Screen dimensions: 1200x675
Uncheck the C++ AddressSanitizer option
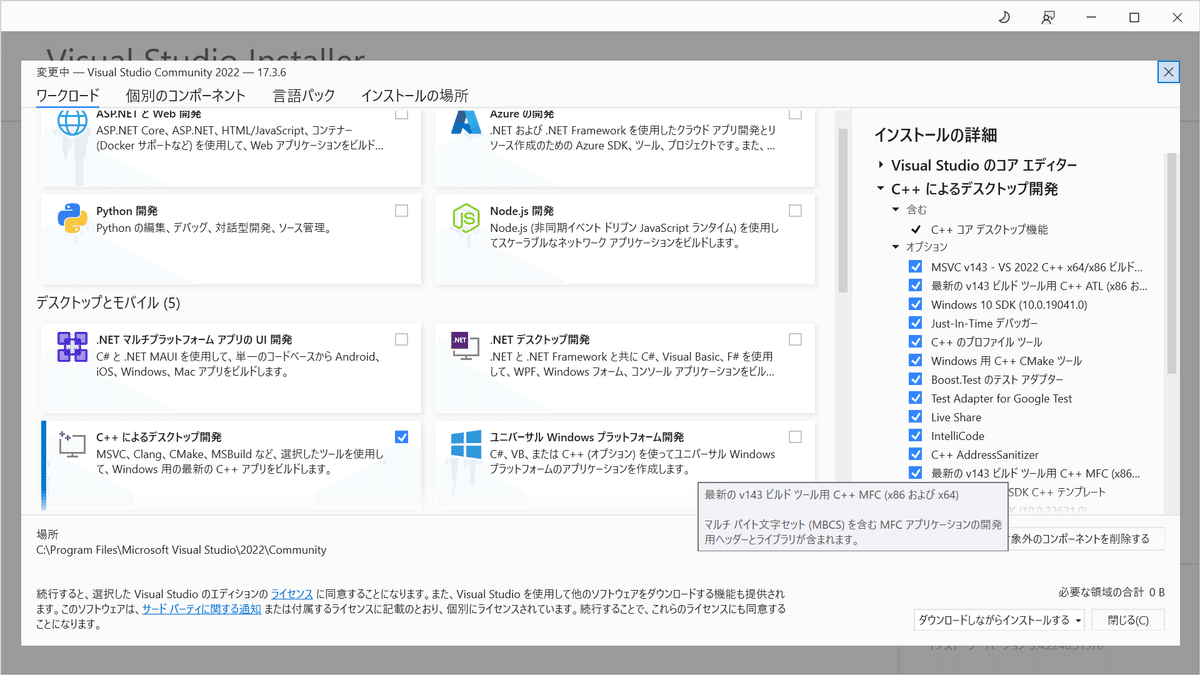click(x=915, y=455)
